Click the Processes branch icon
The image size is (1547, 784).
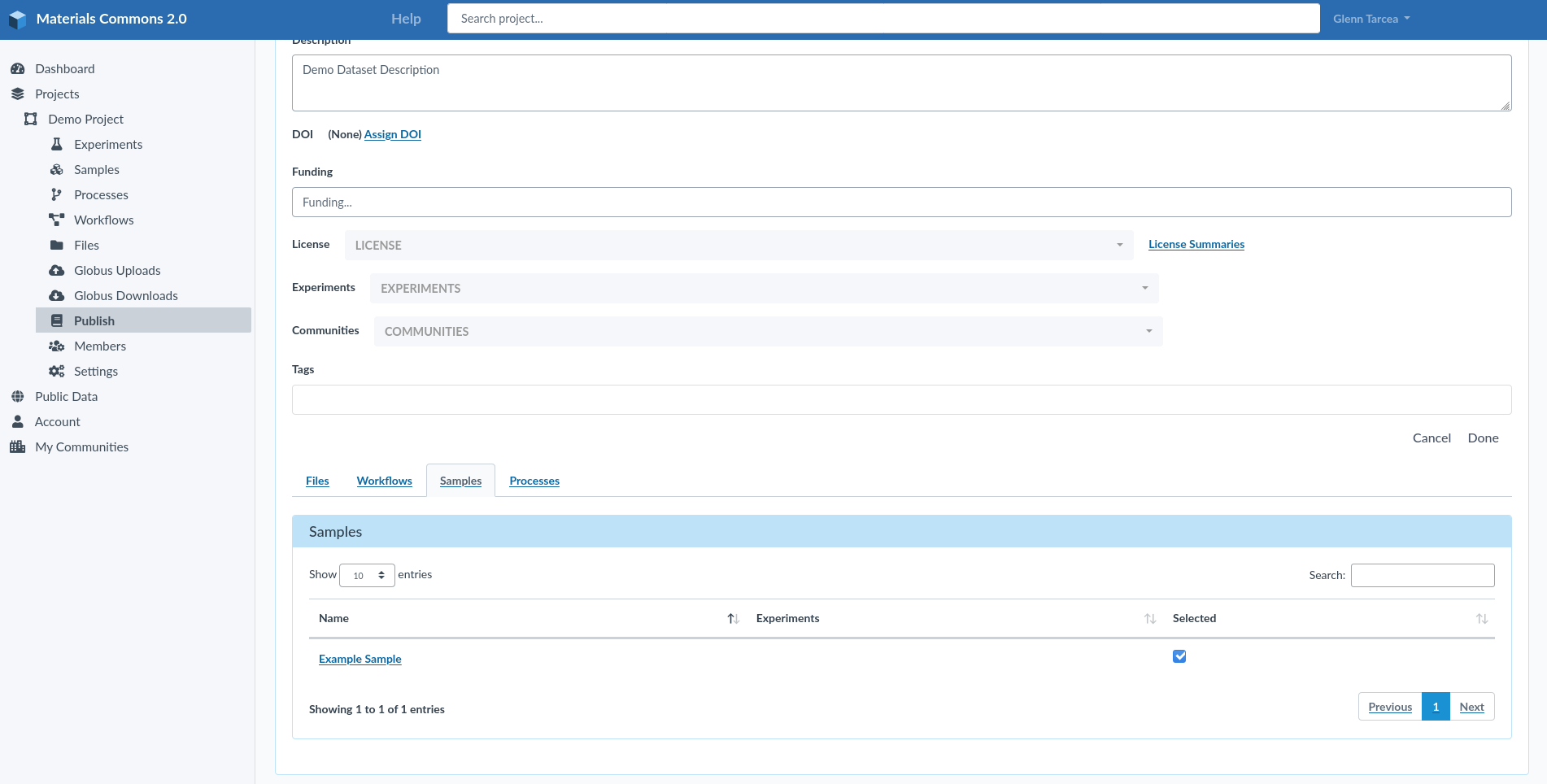[x=56, y=195]
